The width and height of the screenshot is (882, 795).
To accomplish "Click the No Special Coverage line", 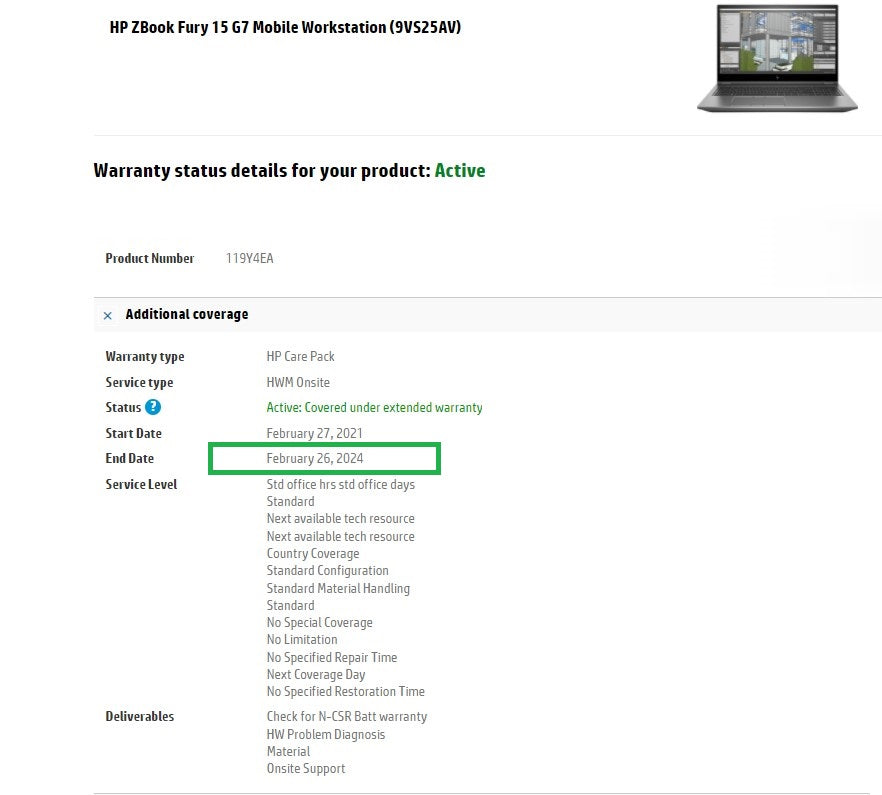I will click(320, 623).
